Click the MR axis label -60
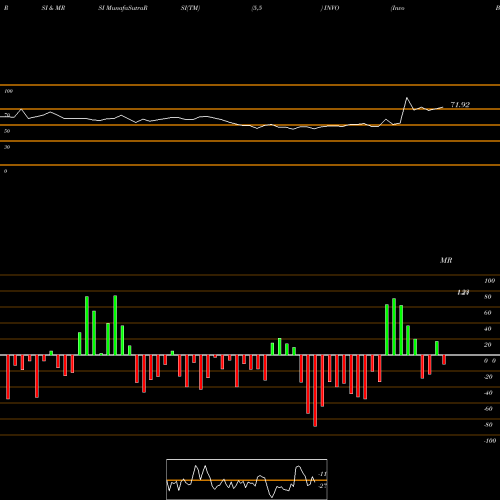 (x=488, y=409)
